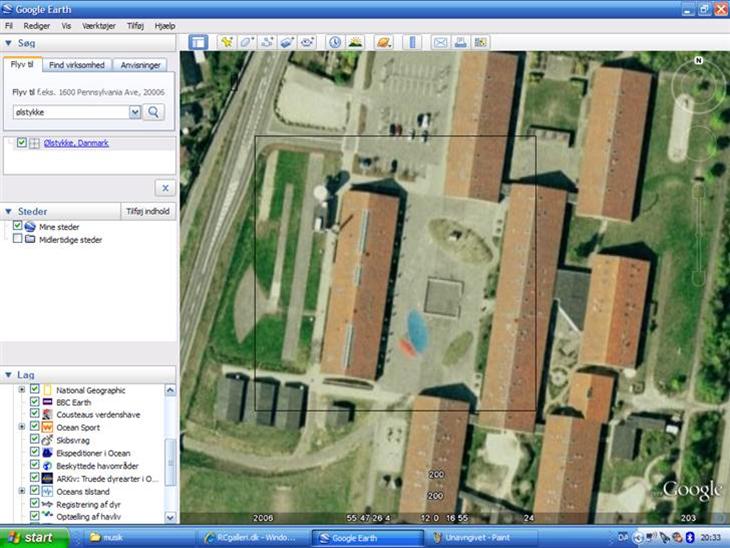Viewport: 730px width, 548px height.
Task: Open the Tilføj menu
Action: (135, 26)
